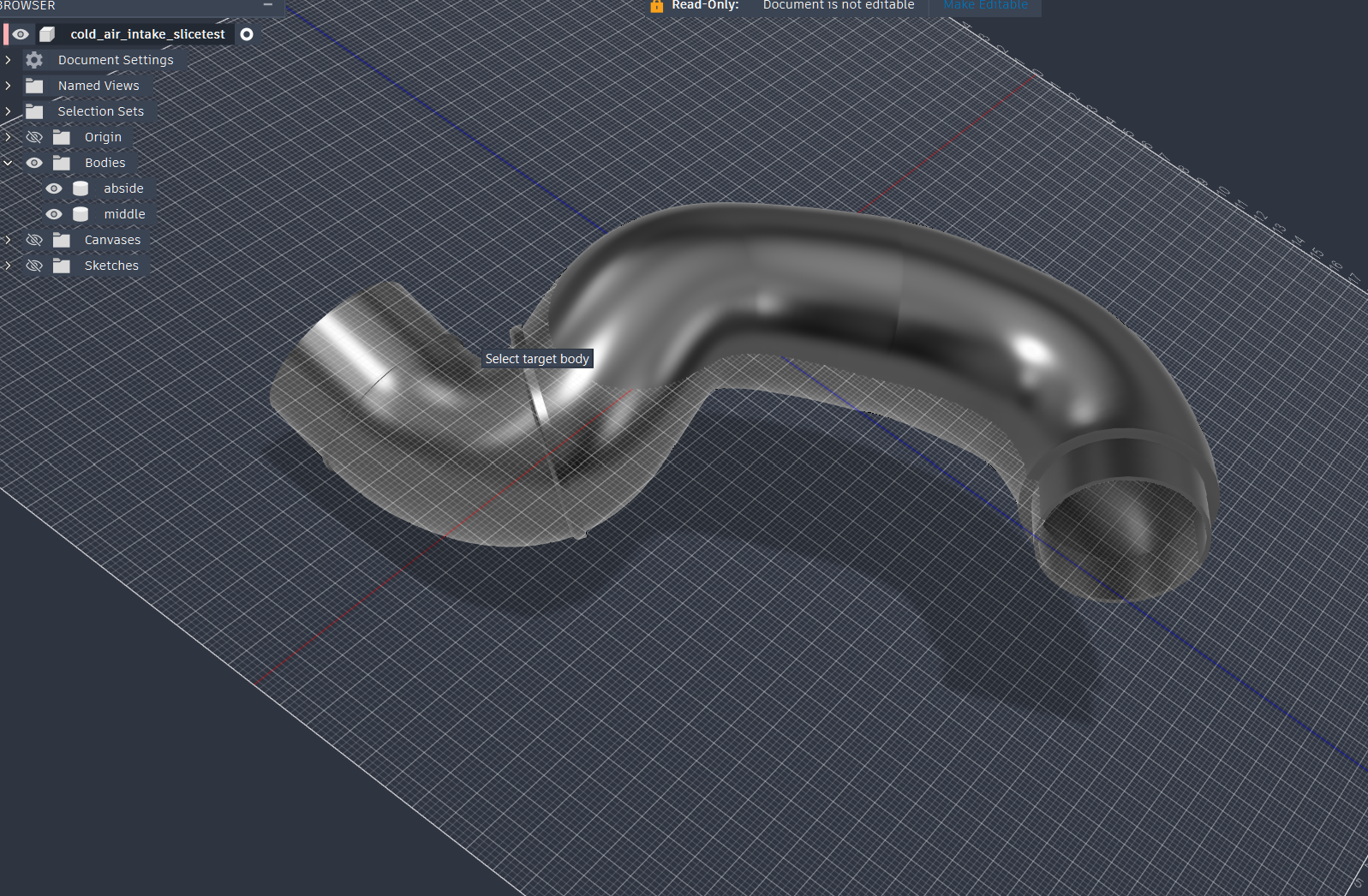Image resolution: width=1368 pixels, height=896 pixels.
Task: Expand the Canvases folder
Action: point(8,240)
